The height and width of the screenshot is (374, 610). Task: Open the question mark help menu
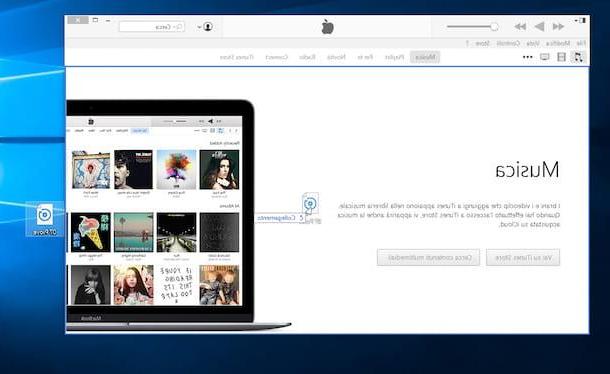tap(467, 43)
